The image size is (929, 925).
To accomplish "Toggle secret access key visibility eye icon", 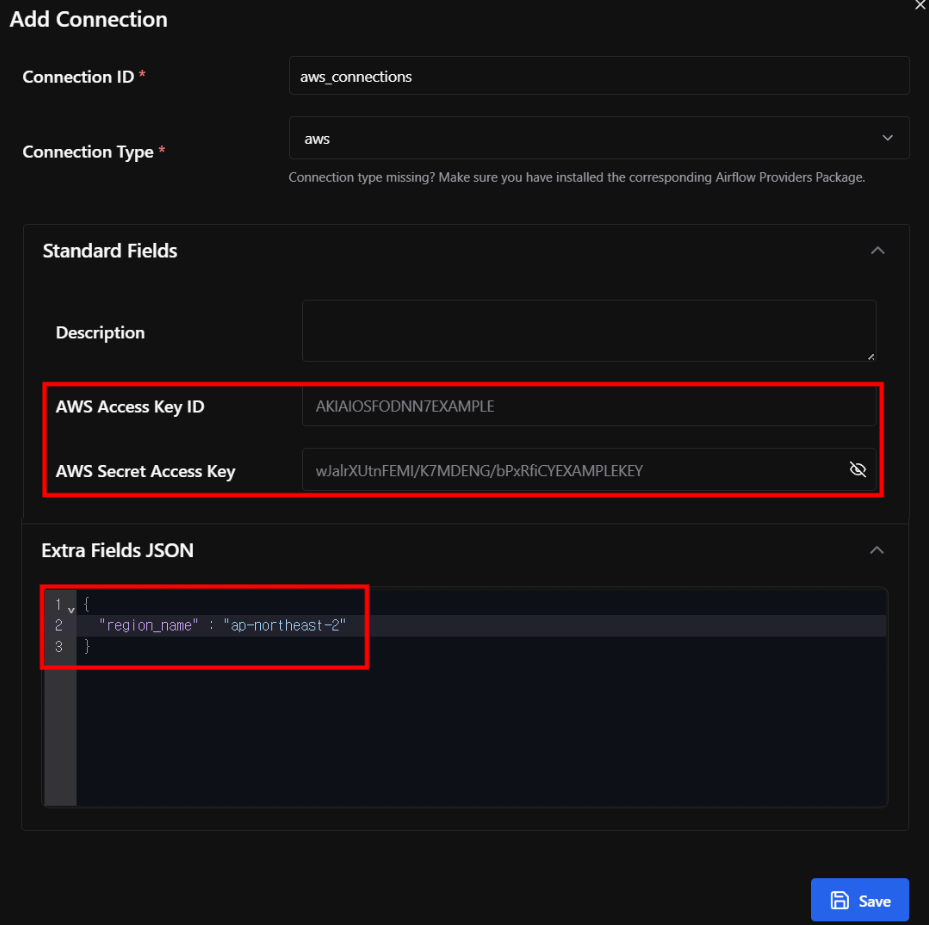I will pyautogui.click(x=857, y=469).
